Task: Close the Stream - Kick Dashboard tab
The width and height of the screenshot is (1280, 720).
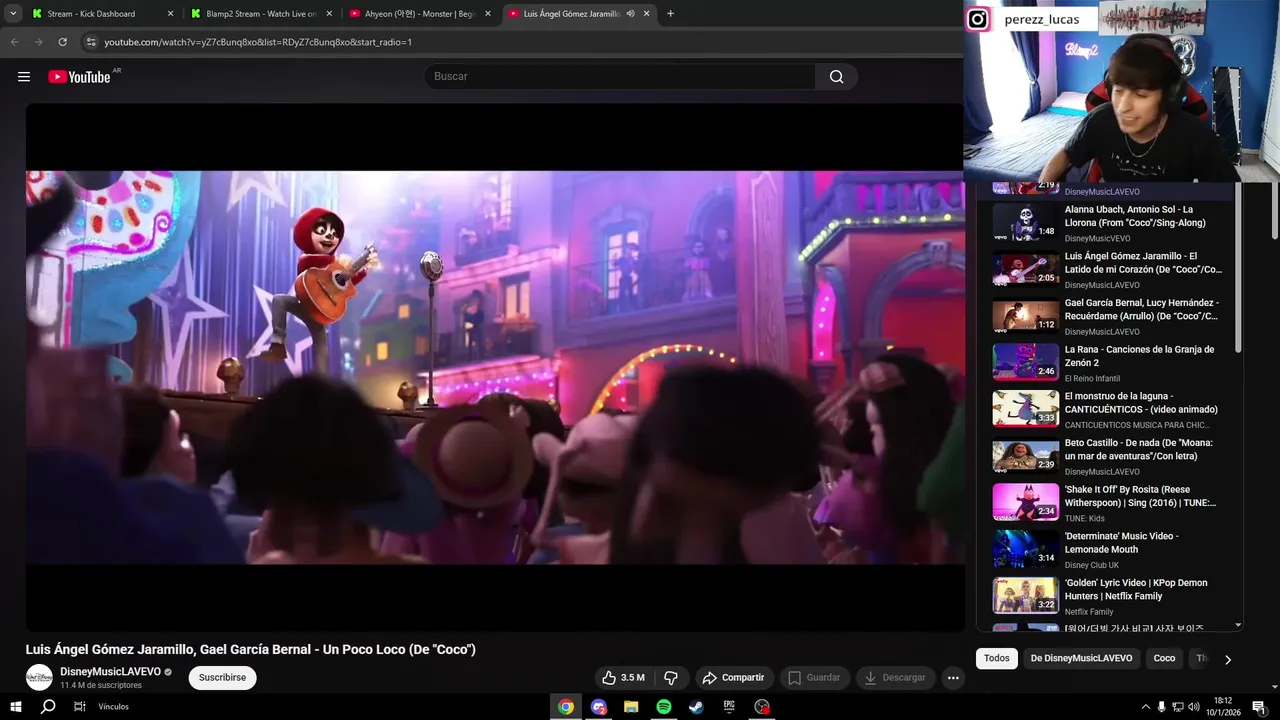Action: (x=170, y=14)
